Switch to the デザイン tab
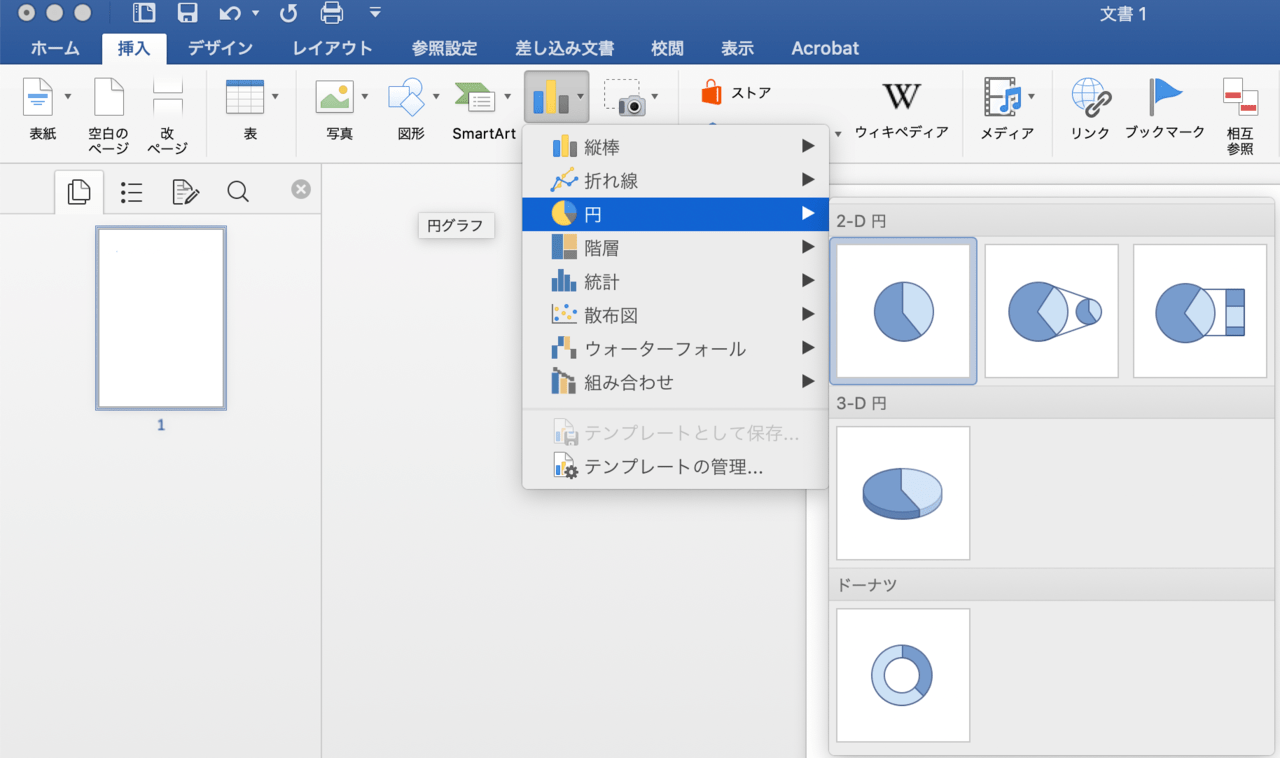 220,48
